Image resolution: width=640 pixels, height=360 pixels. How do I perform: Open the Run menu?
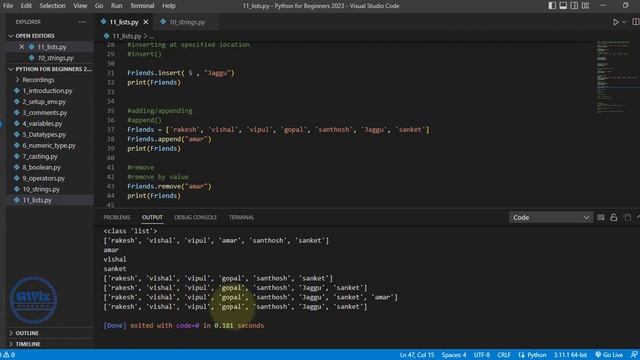(x=116, y=6)
